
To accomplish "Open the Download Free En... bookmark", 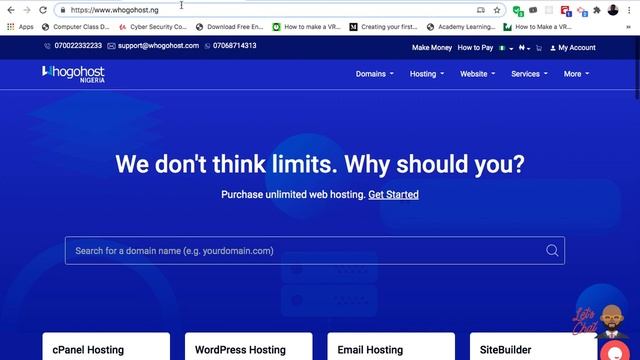I will click(230, 27).
